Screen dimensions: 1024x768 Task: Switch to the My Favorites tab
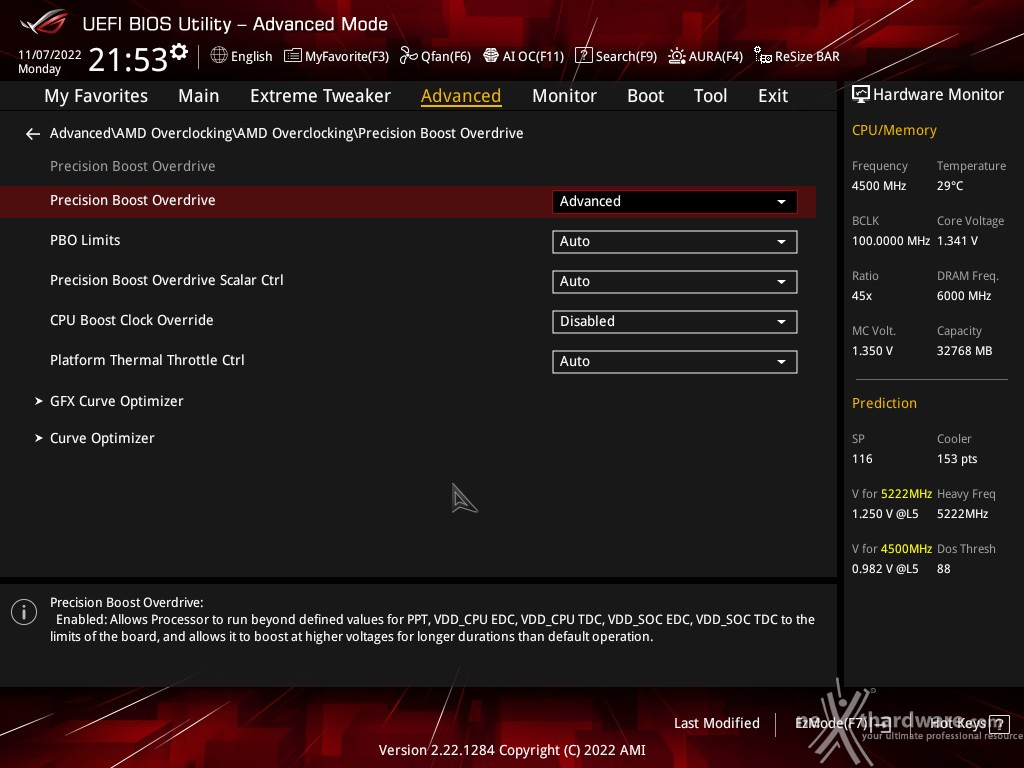(96, 96)
